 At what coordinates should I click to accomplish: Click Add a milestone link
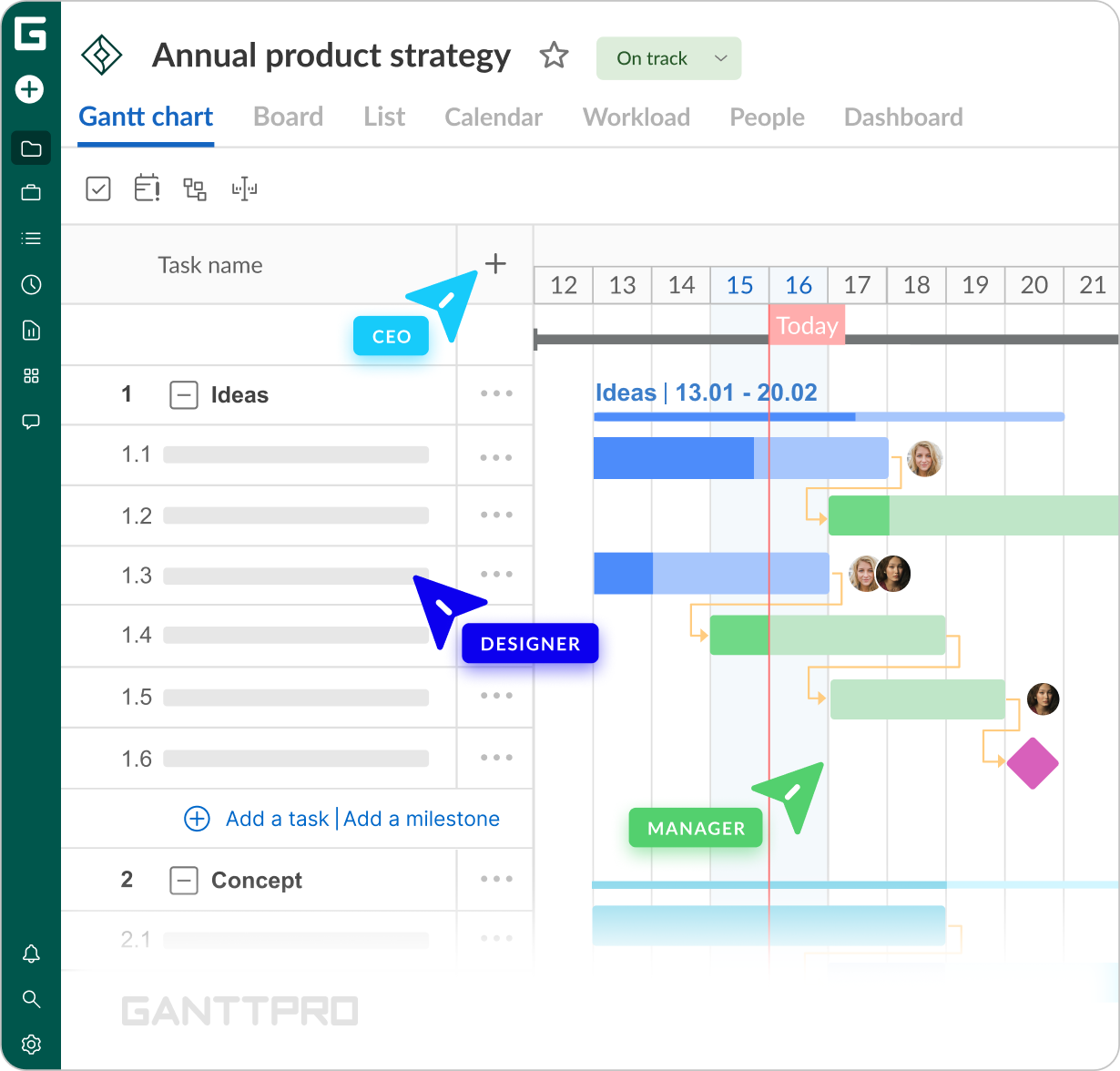422,819
